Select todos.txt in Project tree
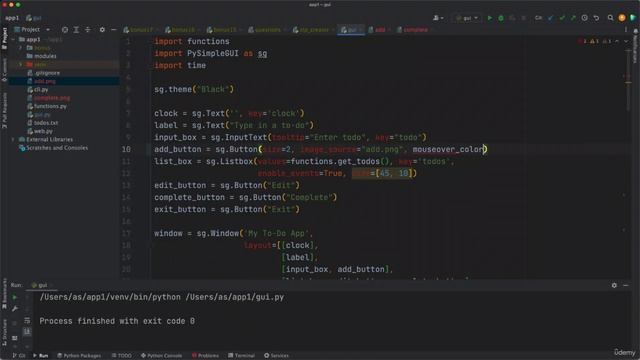 [x=42, y=123]
